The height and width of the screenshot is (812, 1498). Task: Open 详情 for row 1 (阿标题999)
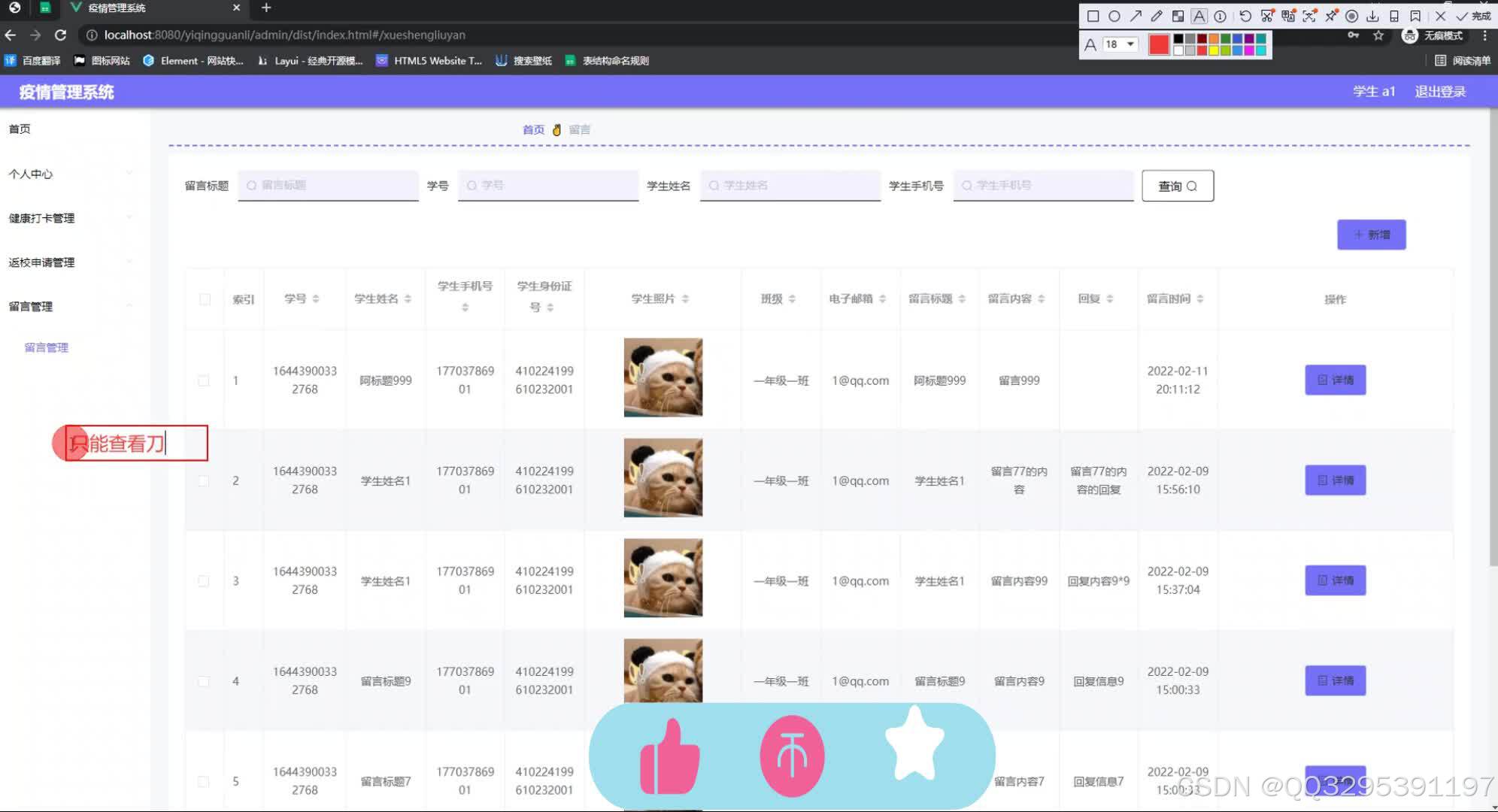click(x=1336, y=380)
